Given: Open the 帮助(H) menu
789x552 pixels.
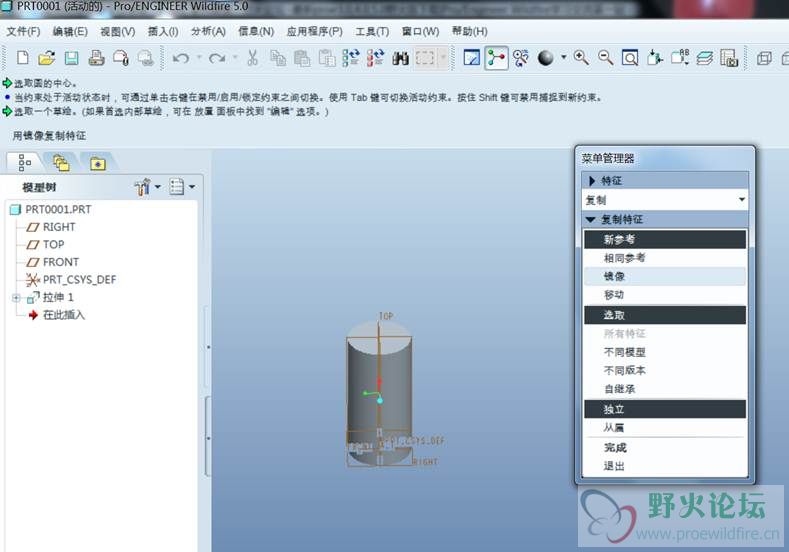Looking at the screenshot, I should 469,32.
